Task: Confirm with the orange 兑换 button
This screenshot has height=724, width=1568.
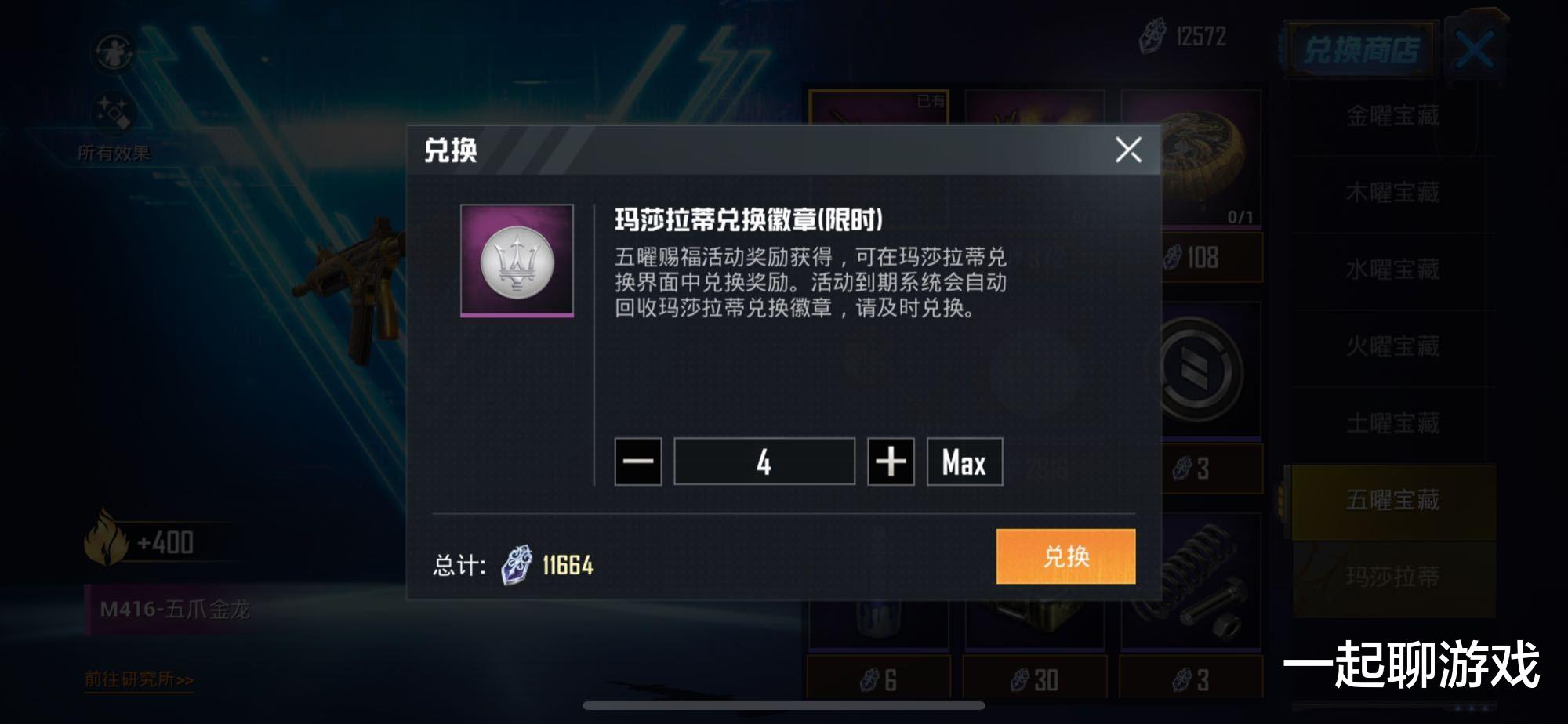Action: click(1065, 556)
